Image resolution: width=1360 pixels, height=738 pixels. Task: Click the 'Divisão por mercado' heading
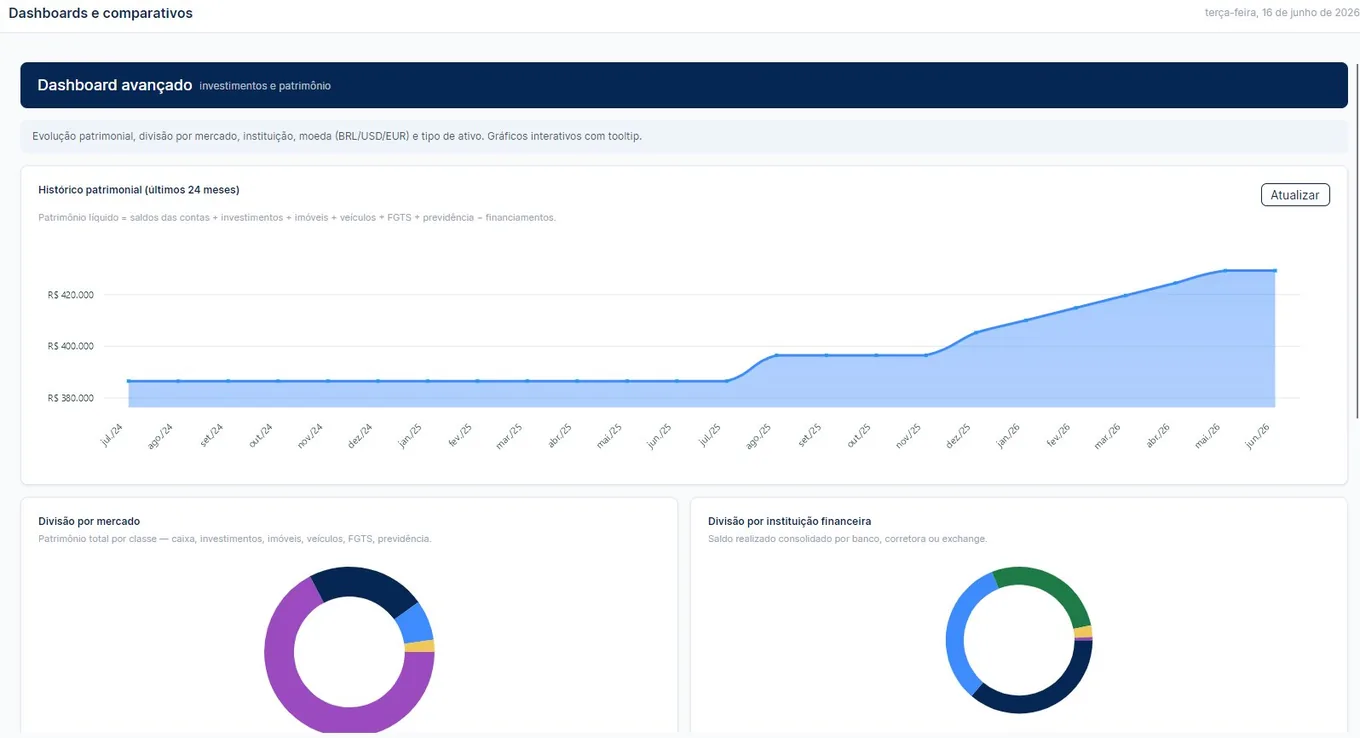[x=89, y=521]
